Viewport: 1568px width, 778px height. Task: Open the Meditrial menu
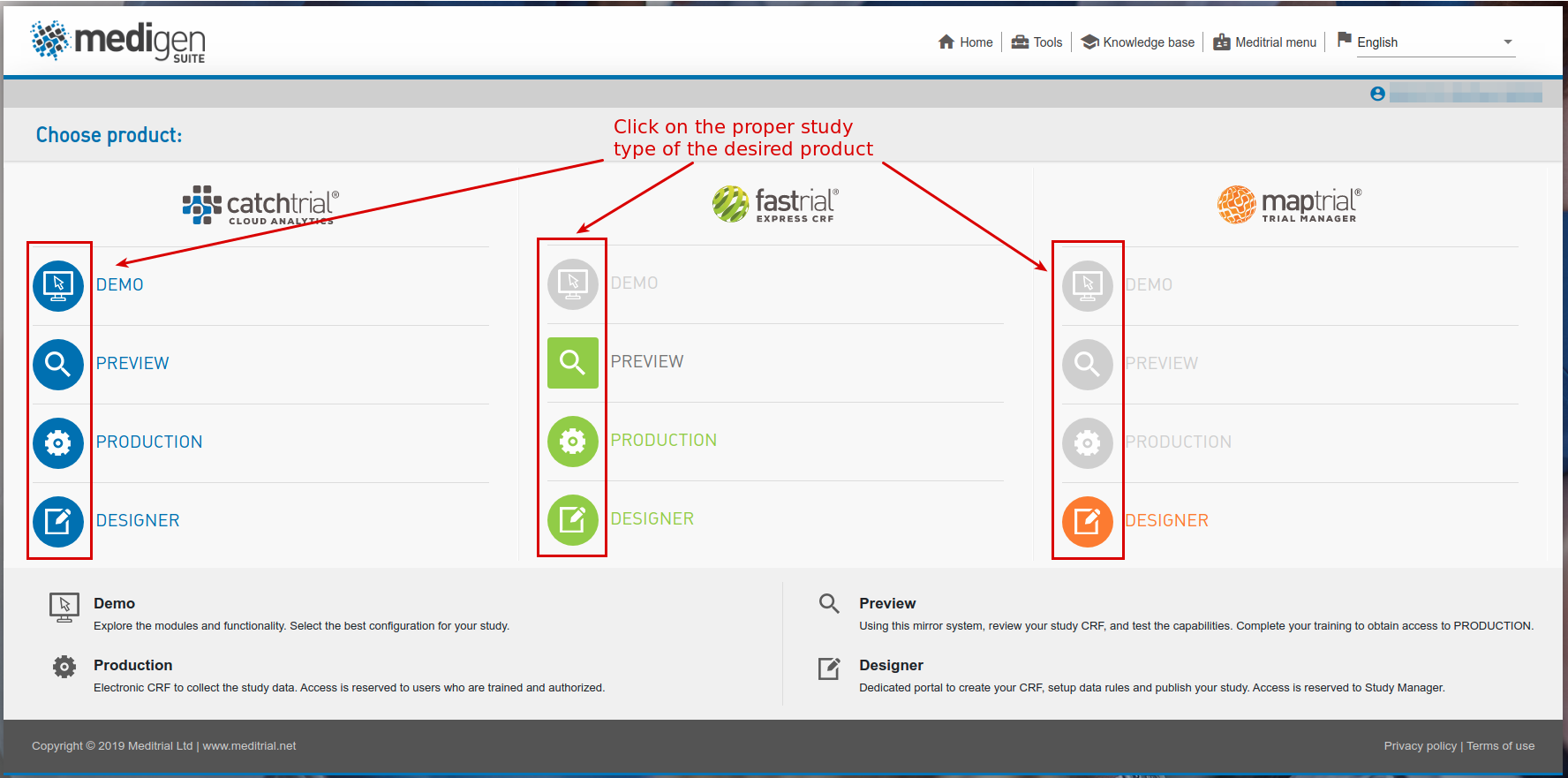coord(1264,42)
